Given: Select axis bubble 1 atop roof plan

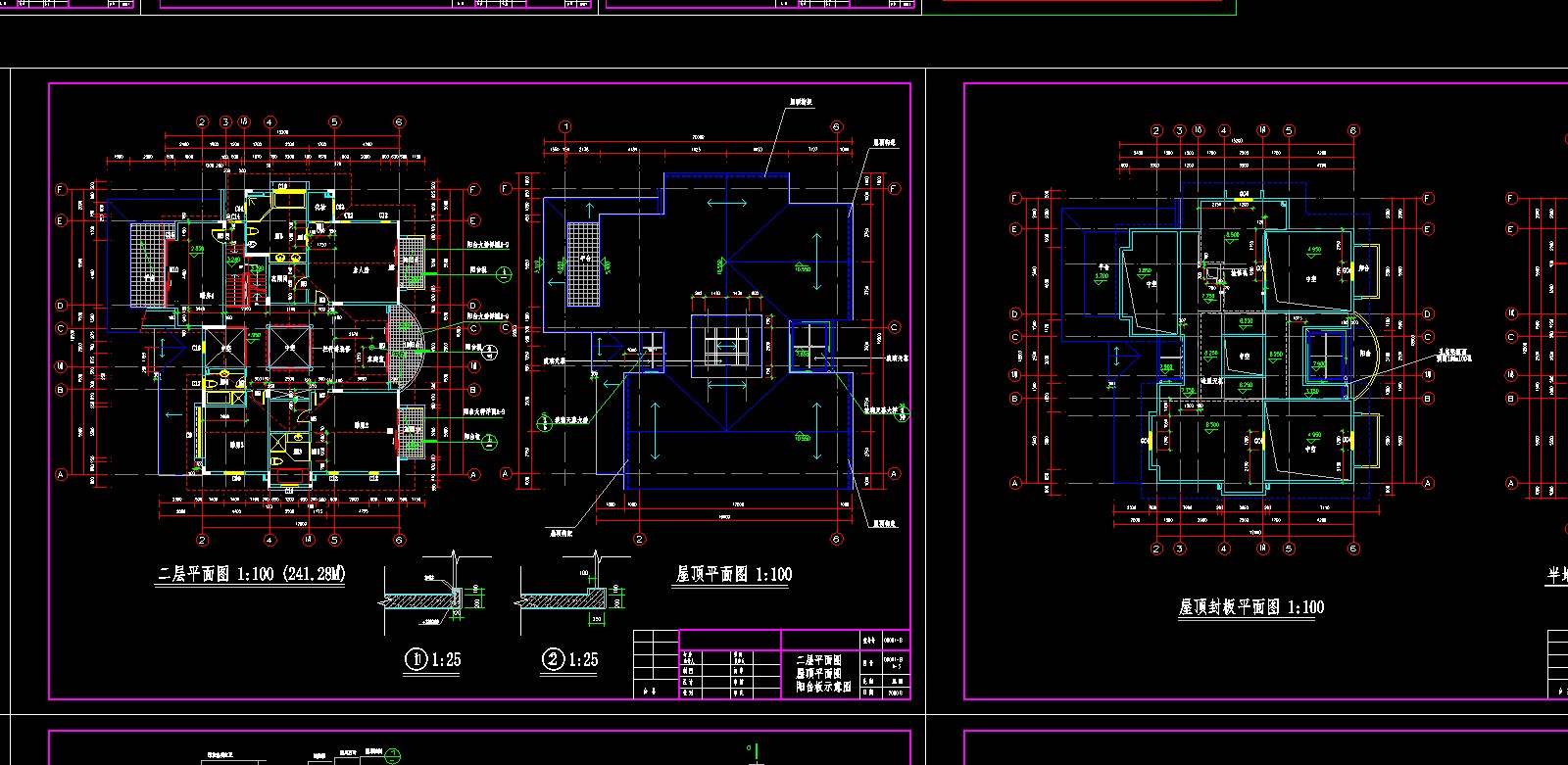Looking at the screenshot, I should pos(564,127).
